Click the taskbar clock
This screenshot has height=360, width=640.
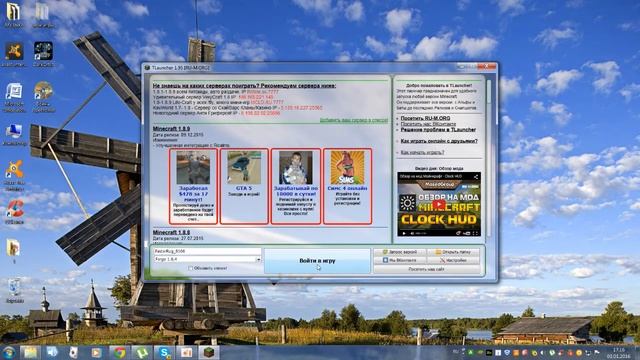point(618,353)
